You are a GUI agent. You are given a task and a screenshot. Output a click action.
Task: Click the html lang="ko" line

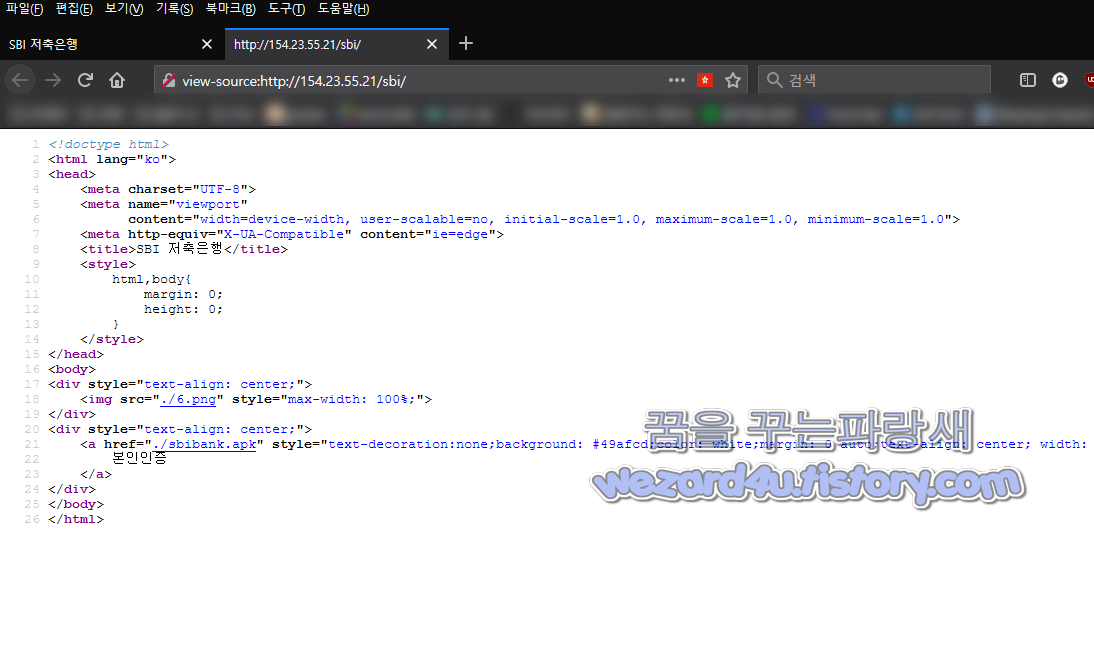[112, 159]
